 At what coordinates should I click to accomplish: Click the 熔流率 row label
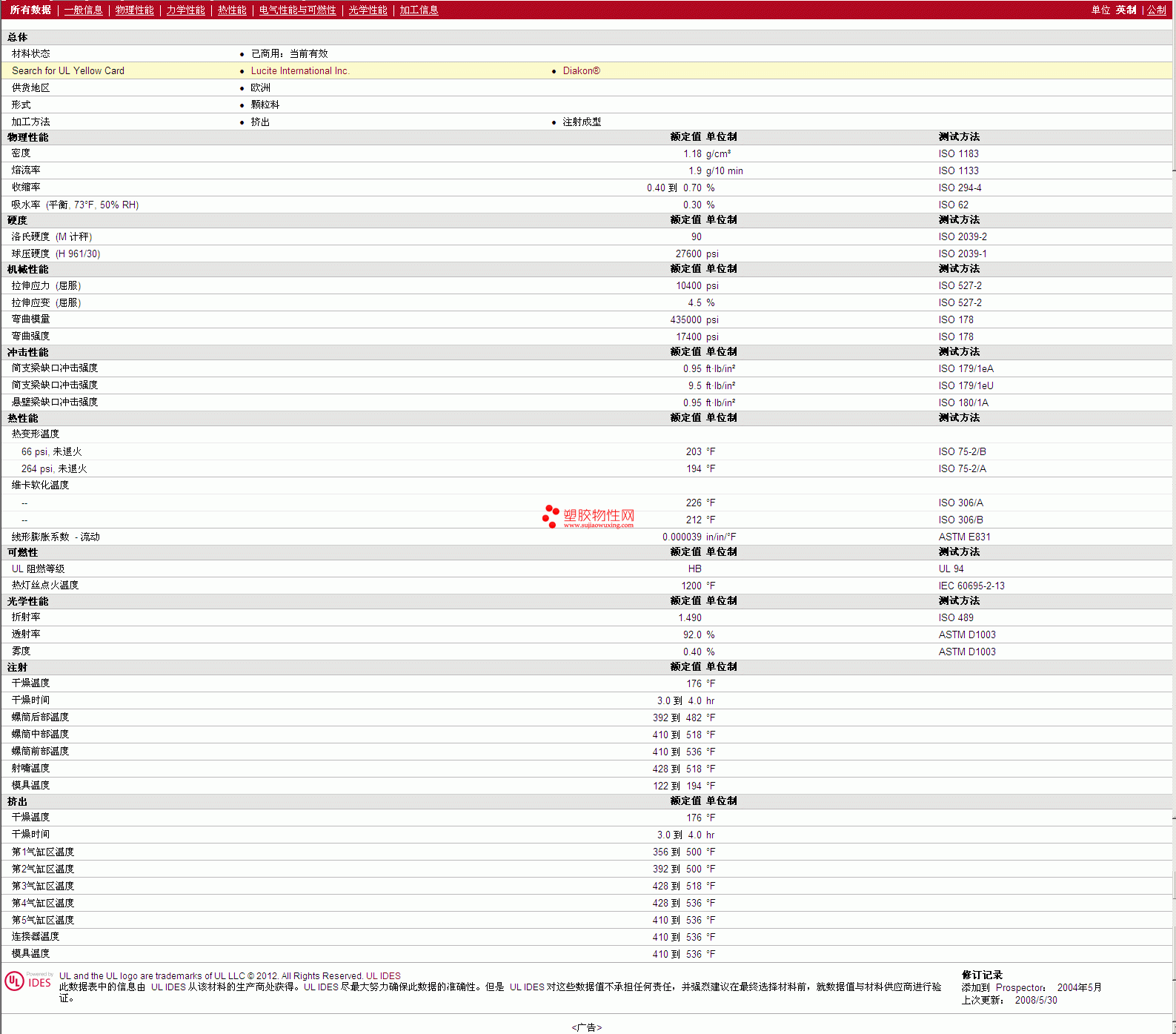click(26, 170)
